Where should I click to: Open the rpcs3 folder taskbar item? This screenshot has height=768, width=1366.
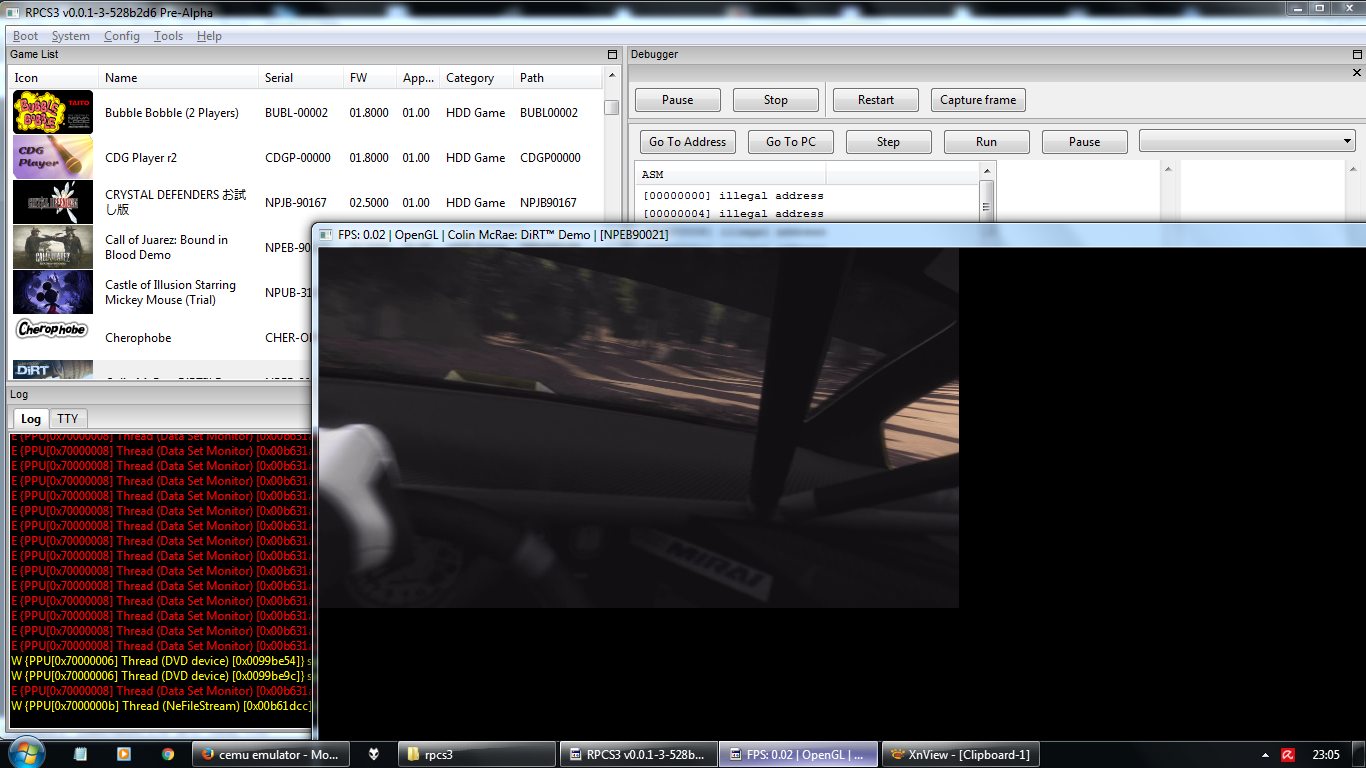(478, 754)
